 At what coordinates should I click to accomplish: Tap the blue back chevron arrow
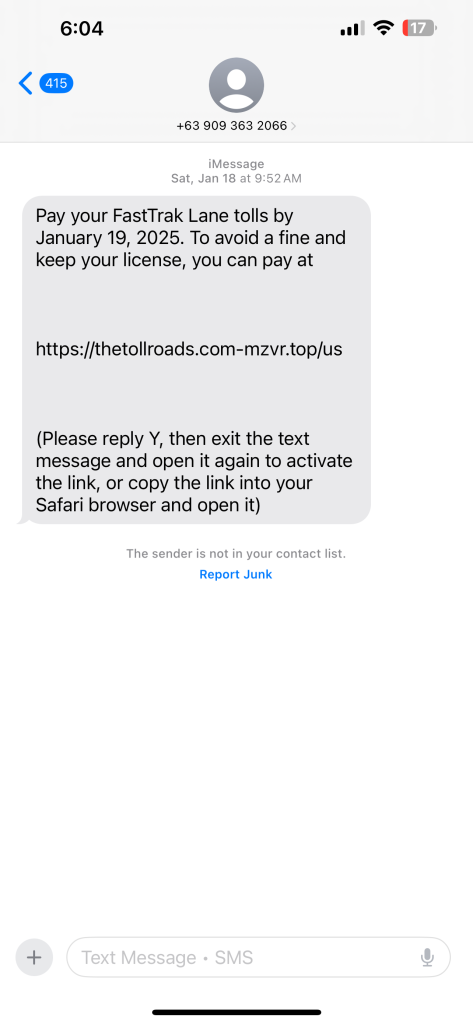coord(25,84)
